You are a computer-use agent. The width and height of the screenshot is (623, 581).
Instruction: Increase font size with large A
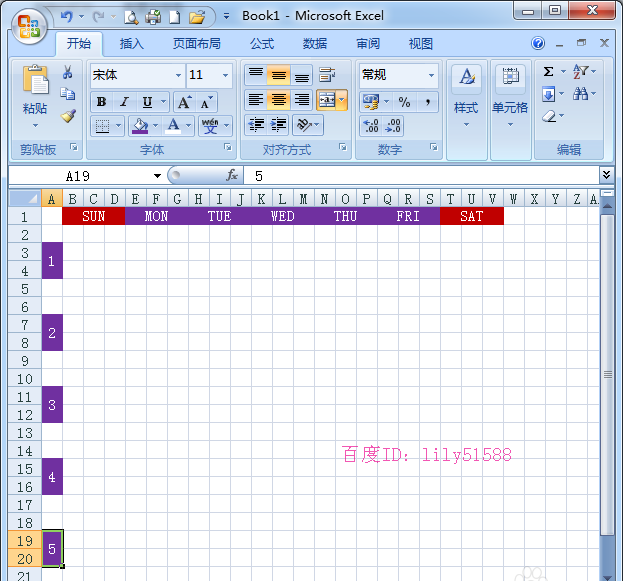(x=184, y=102)
